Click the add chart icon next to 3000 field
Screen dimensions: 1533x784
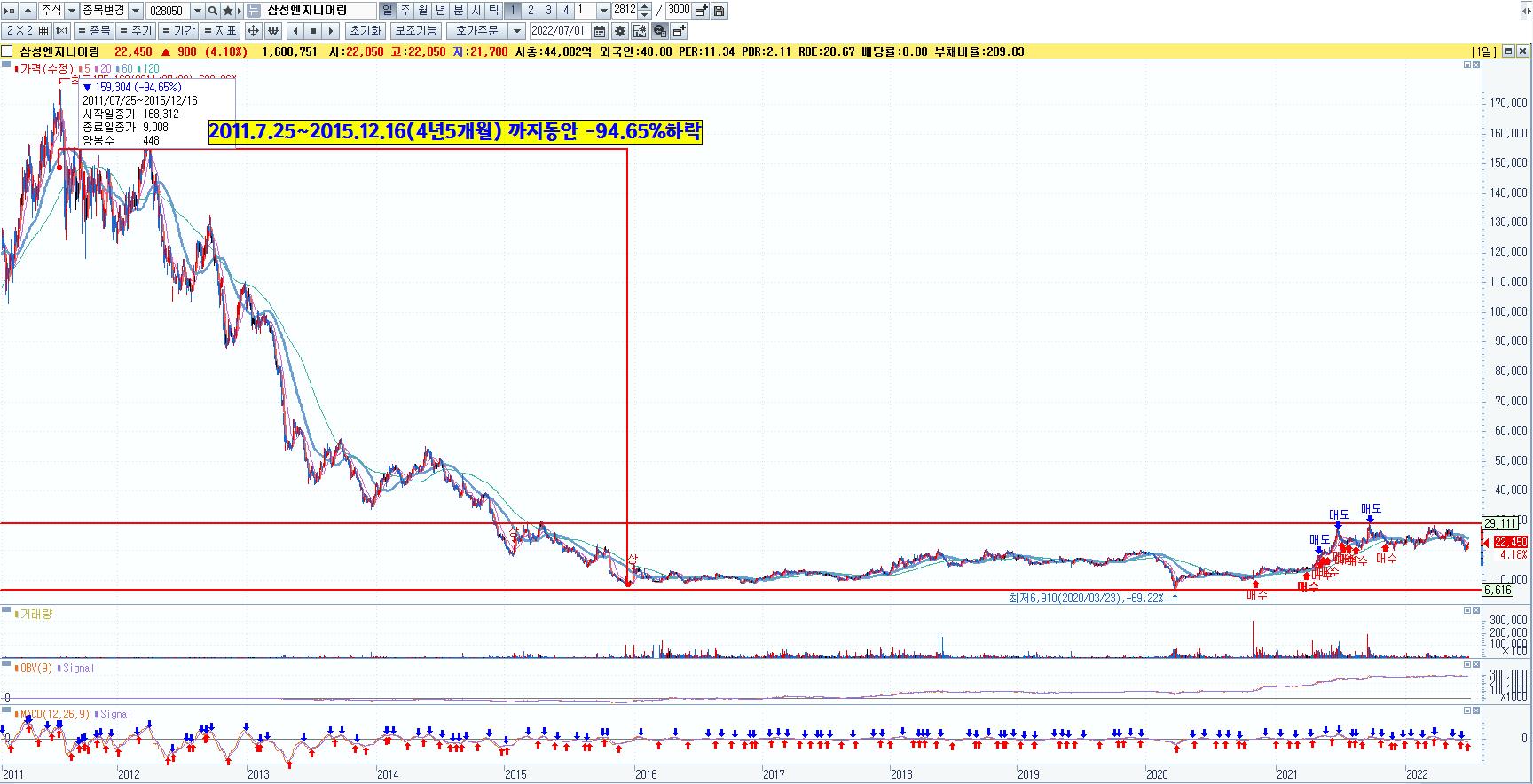[x=701, y=11]
